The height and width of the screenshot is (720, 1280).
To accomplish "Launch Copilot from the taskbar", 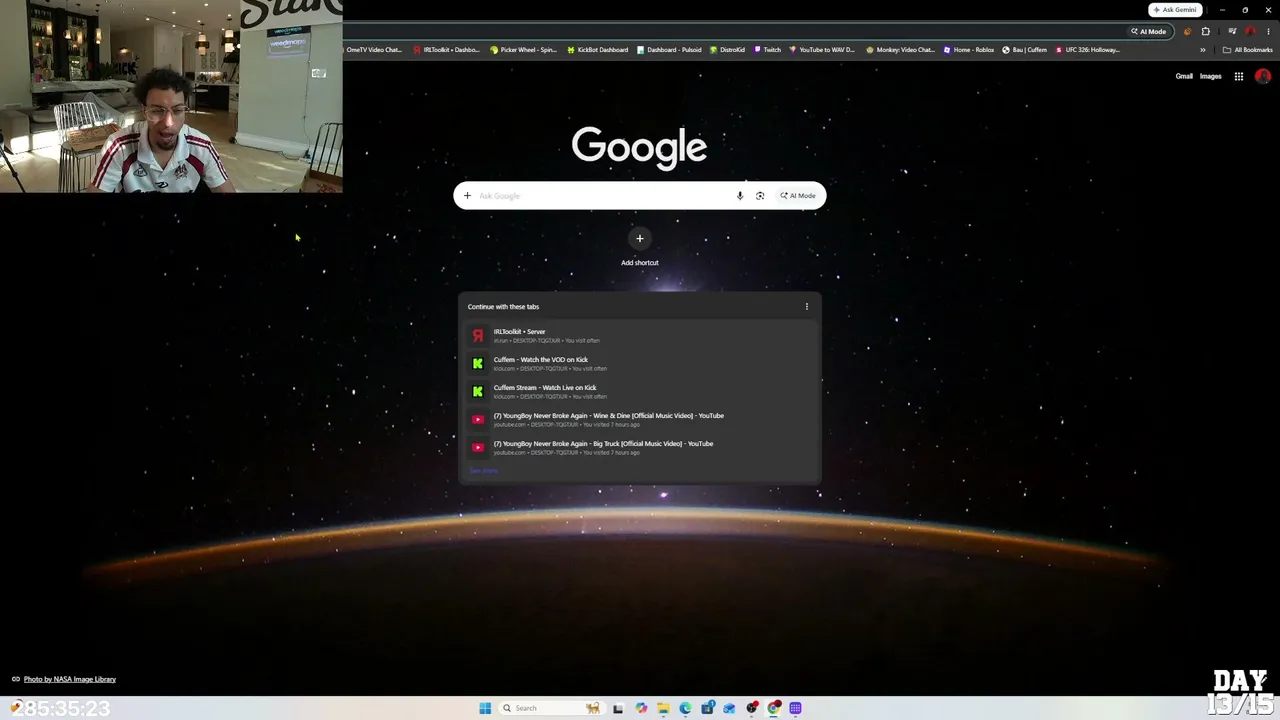I will pyautogui.click(x=641, y=708).
